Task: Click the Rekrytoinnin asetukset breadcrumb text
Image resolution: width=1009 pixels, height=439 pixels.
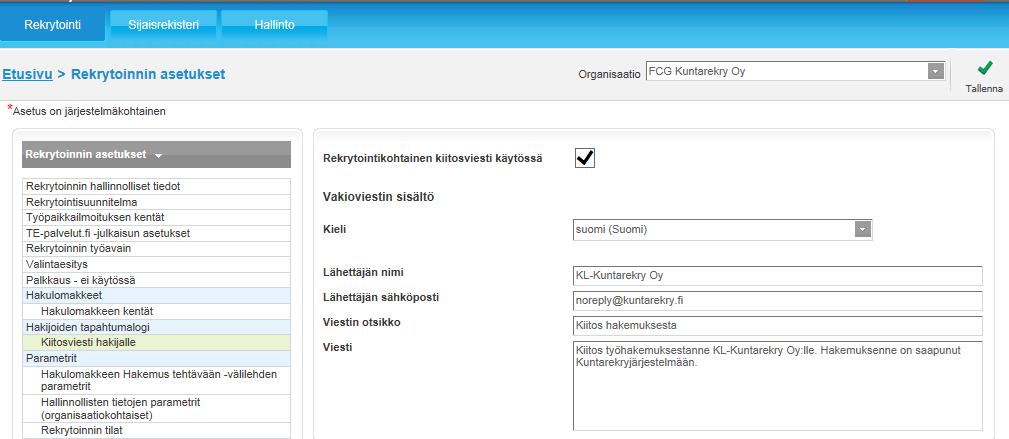Action: point(148,74)
